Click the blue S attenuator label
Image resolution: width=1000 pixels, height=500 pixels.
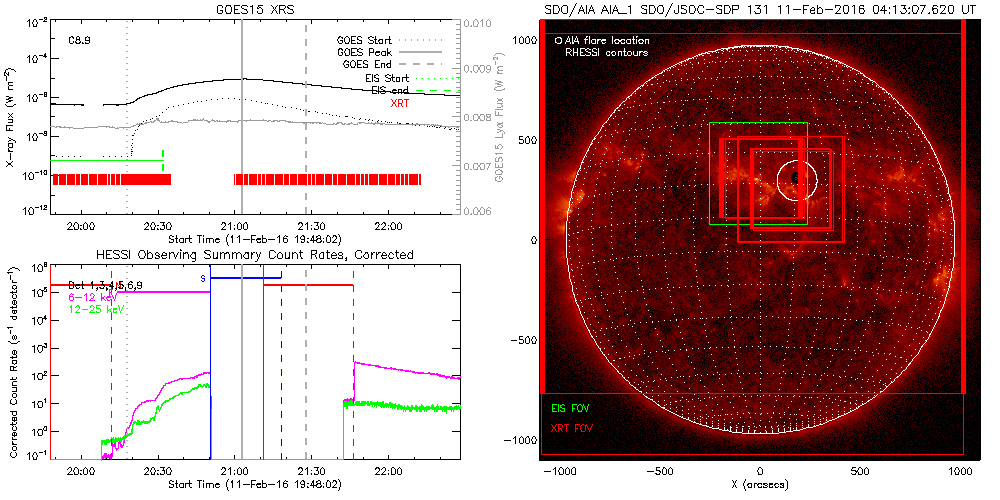click(x=203, y=278)
